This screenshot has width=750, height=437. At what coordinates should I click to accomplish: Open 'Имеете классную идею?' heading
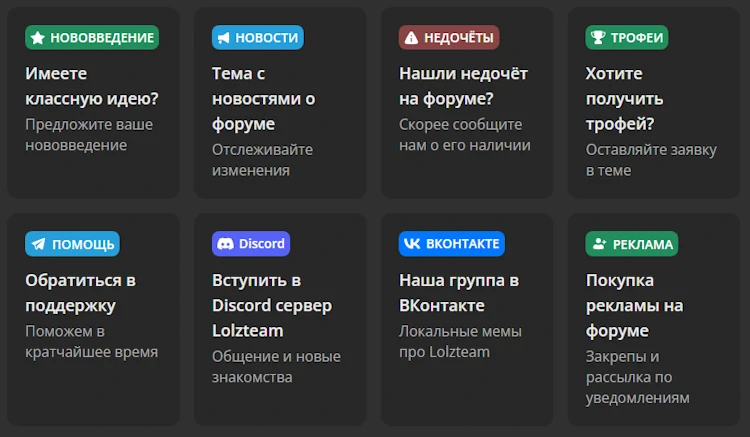click(x=92, y=86)
